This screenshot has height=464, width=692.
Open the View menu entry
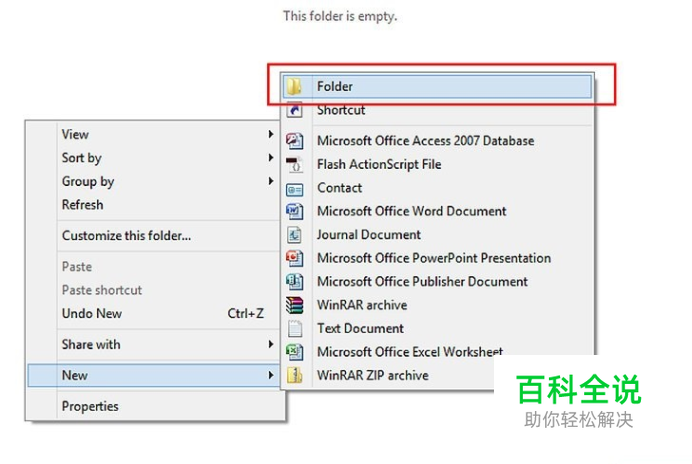[x=154, y=134]
